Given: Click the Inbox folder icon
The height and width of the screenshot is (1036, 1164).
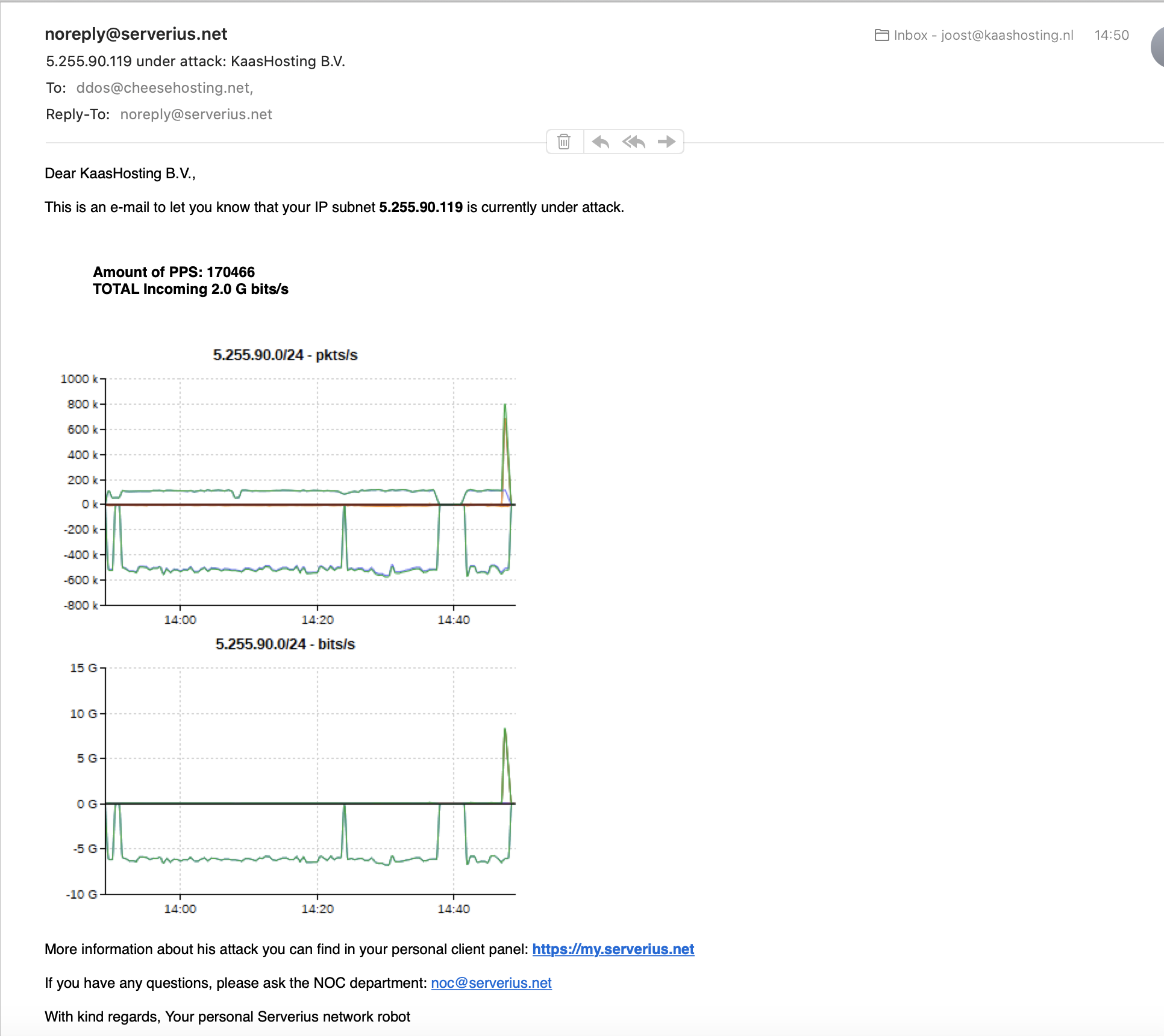Looking at the screenshot, I should coord(881,35).
